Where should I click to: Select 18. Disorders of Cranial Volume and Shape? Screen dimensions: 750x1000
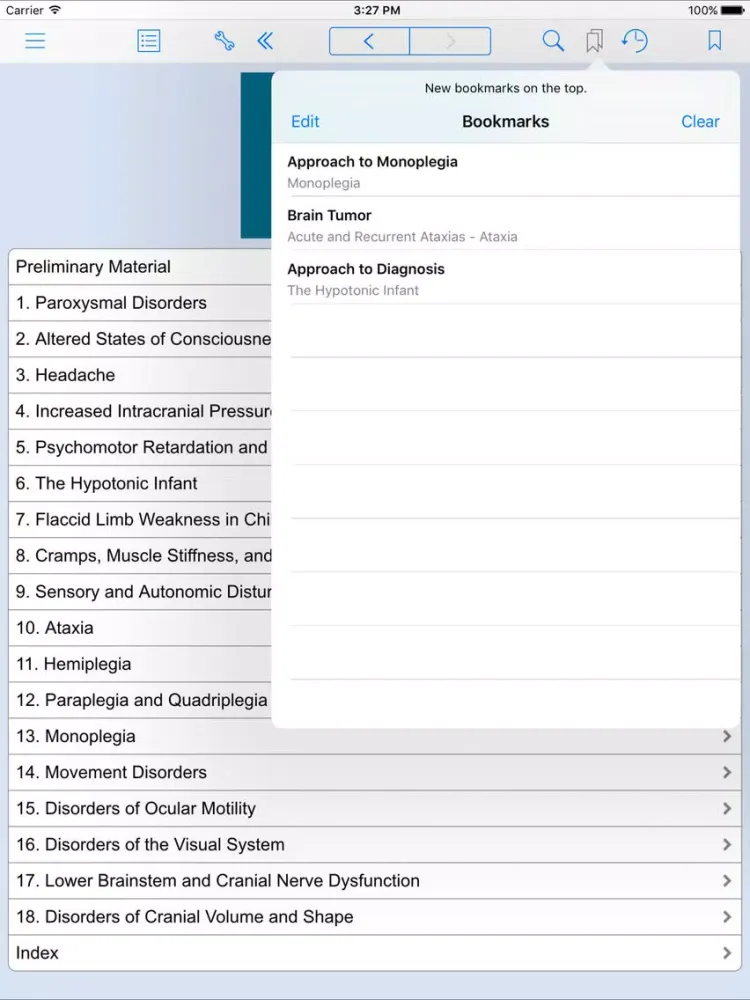tap(185, 917)
